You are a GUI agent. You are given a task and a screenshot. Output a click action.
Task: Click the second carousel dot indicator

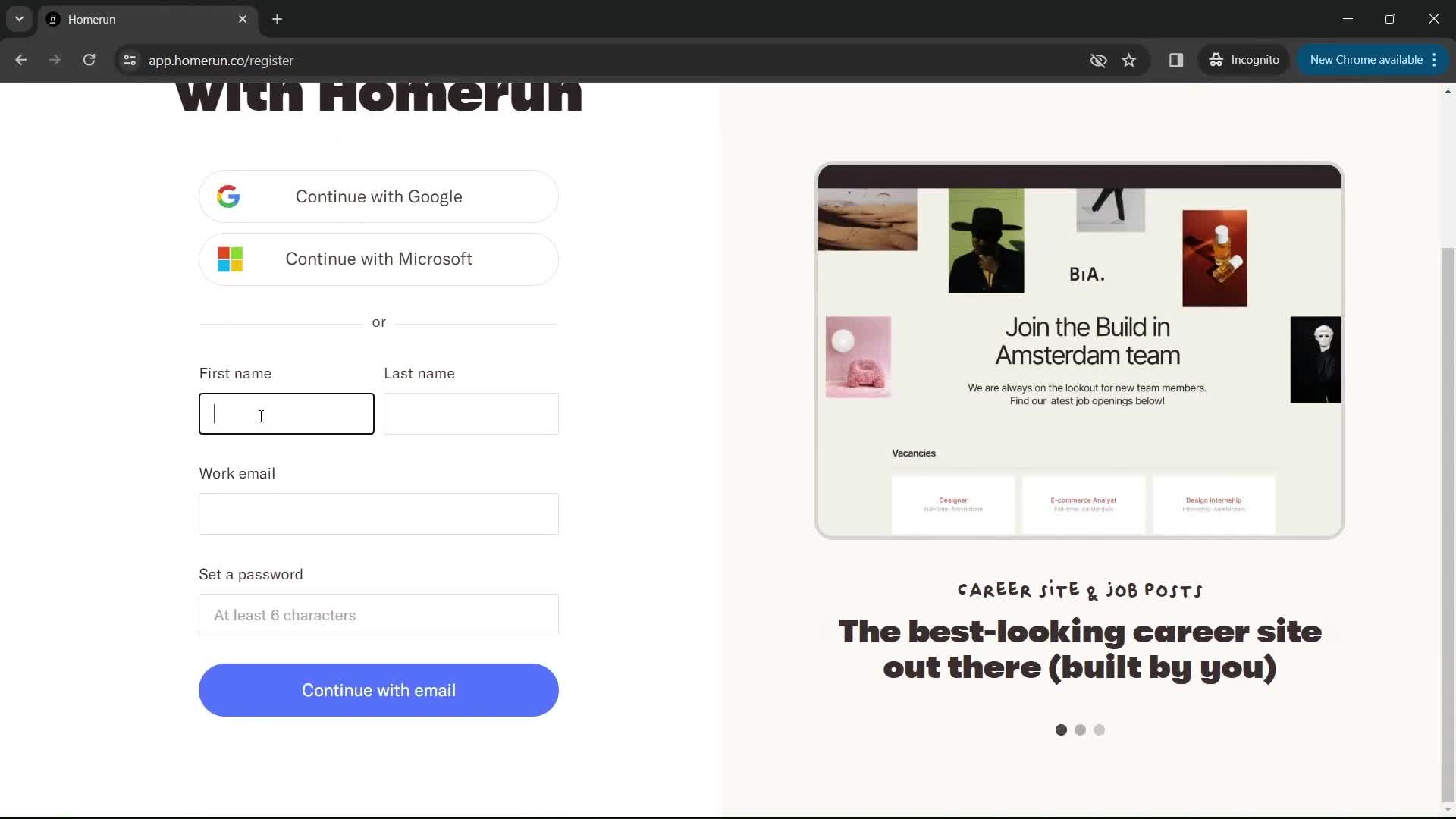coord(1080,729)
